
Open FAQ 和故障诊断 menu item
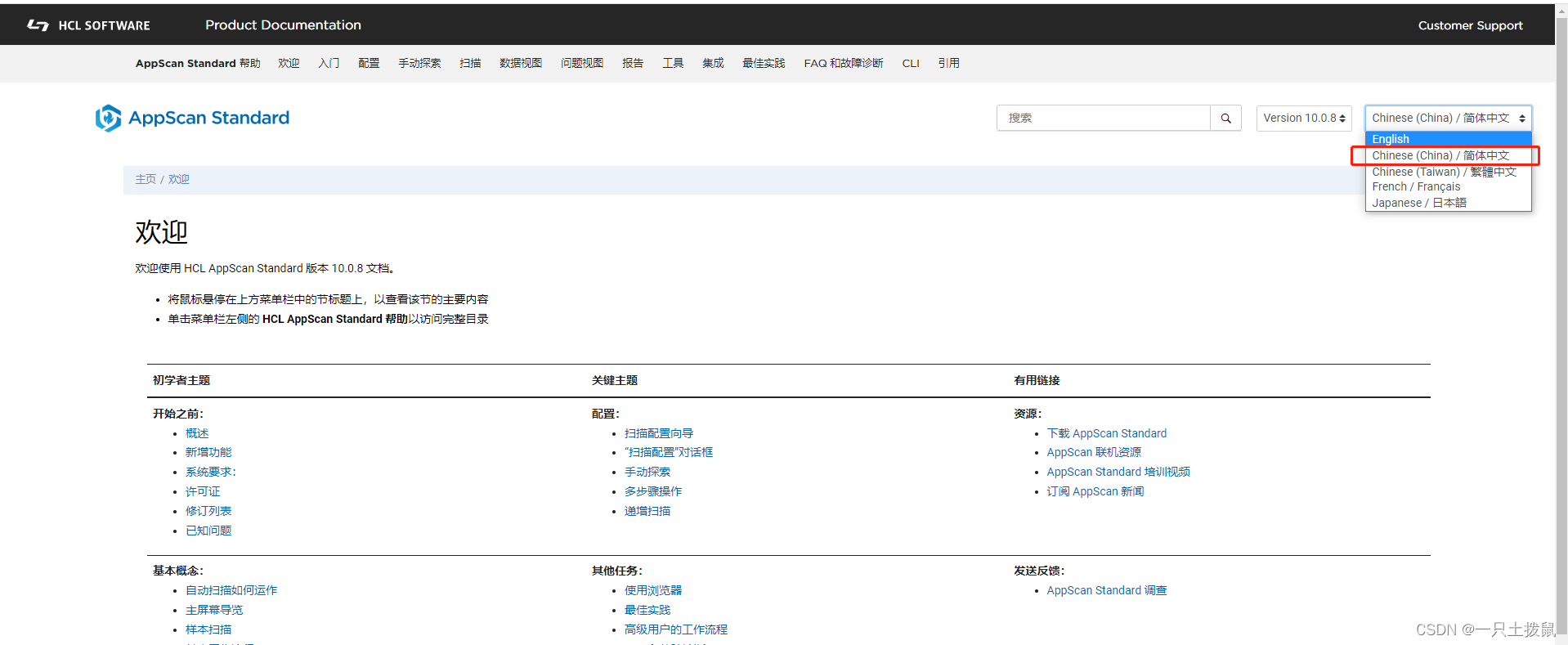pos(844,63)
